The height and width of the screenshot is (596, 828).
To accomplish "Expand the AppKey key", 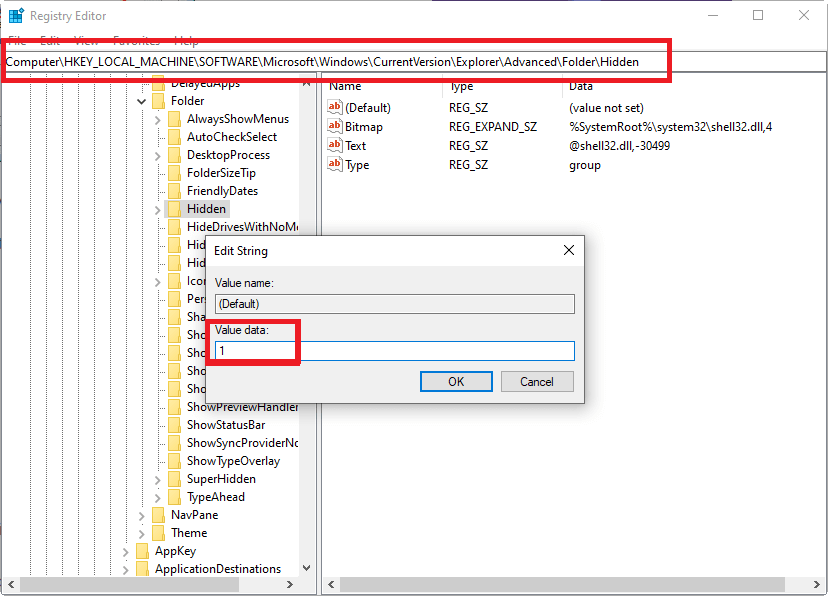I will pyautogui.click(x=125, y=552).
